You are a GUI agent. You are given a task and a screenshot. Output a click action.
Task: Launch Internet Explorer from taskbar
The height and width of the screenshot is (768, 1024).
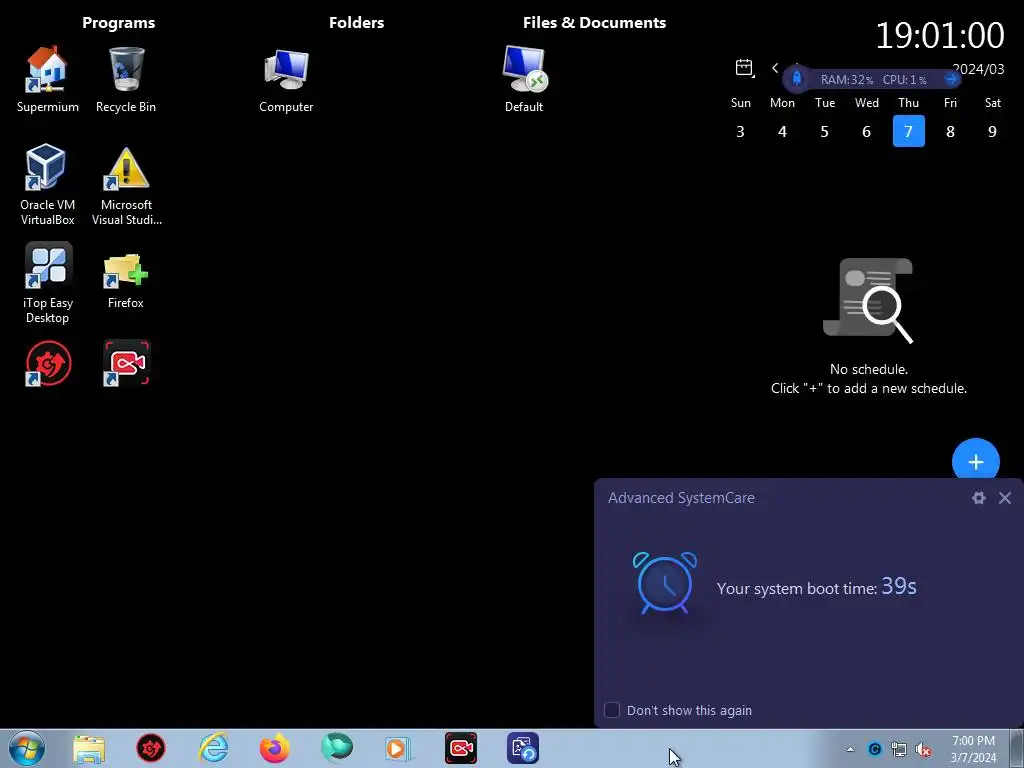click(213, 748)
